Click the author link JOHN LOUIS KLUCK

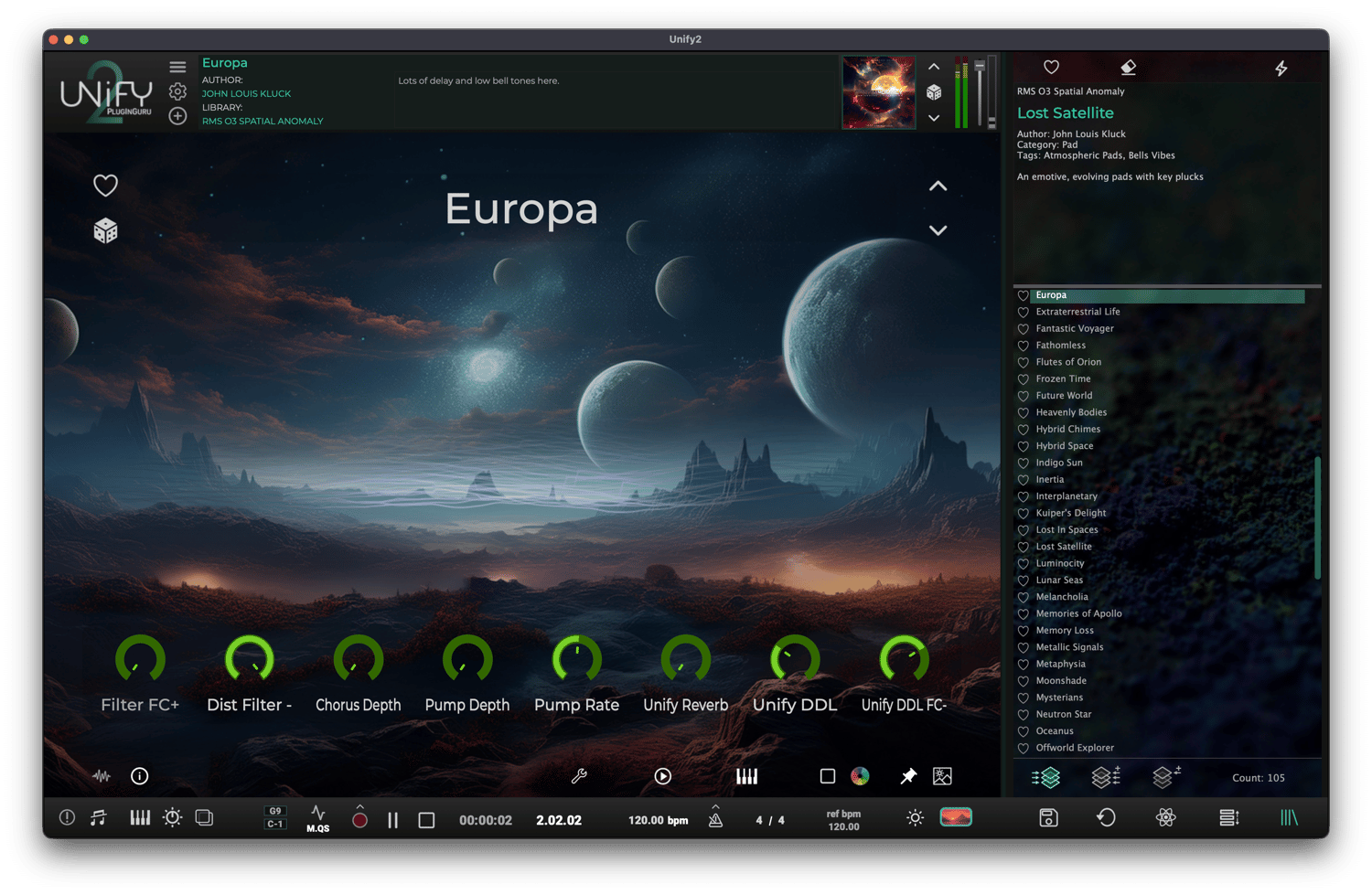(x=246, y=93)
